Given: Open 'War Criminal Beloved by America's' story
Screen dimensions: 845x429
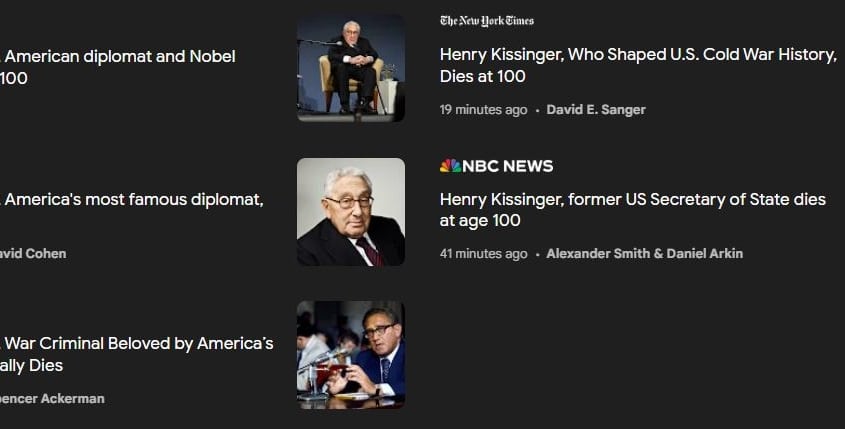Looking at the screenshot, I should coord(137,354).
